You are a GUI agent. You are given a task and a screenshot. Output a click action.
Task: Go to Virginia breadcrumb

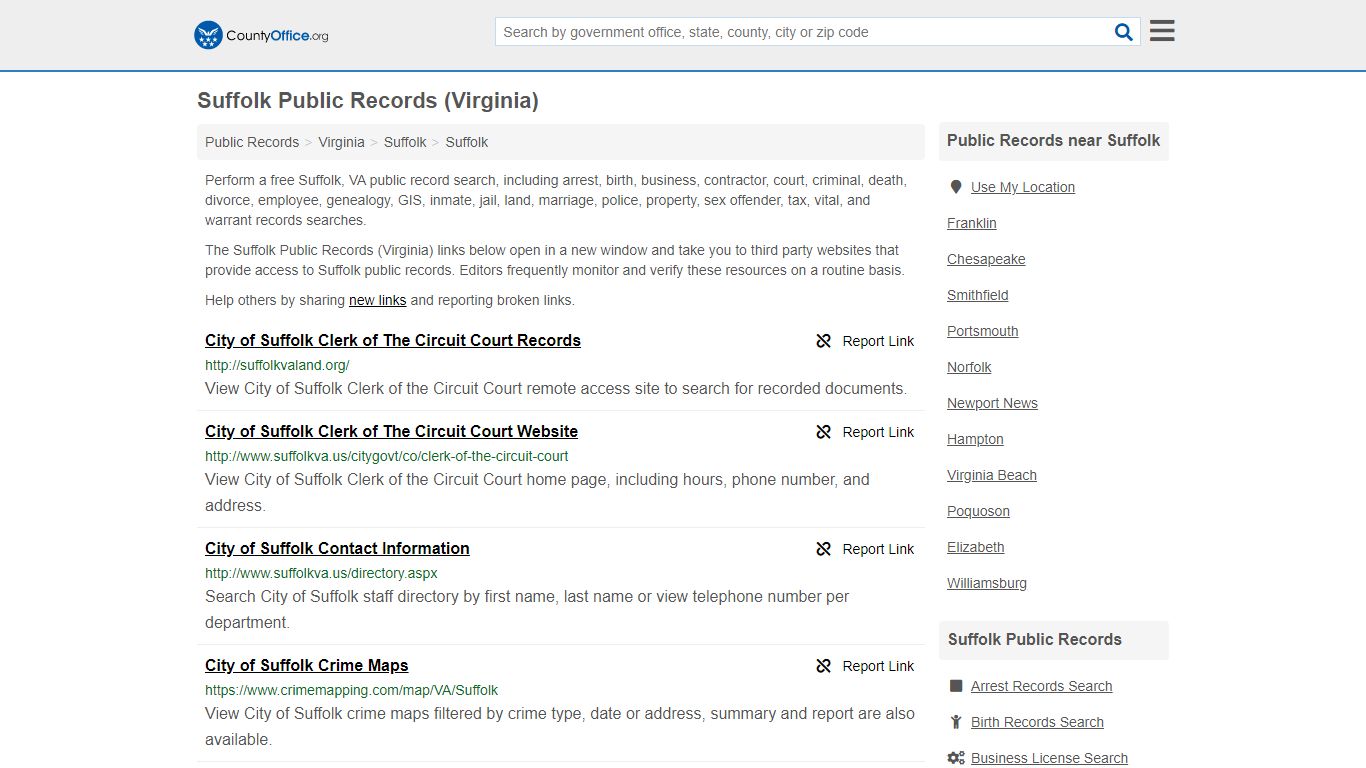point(341,142)
